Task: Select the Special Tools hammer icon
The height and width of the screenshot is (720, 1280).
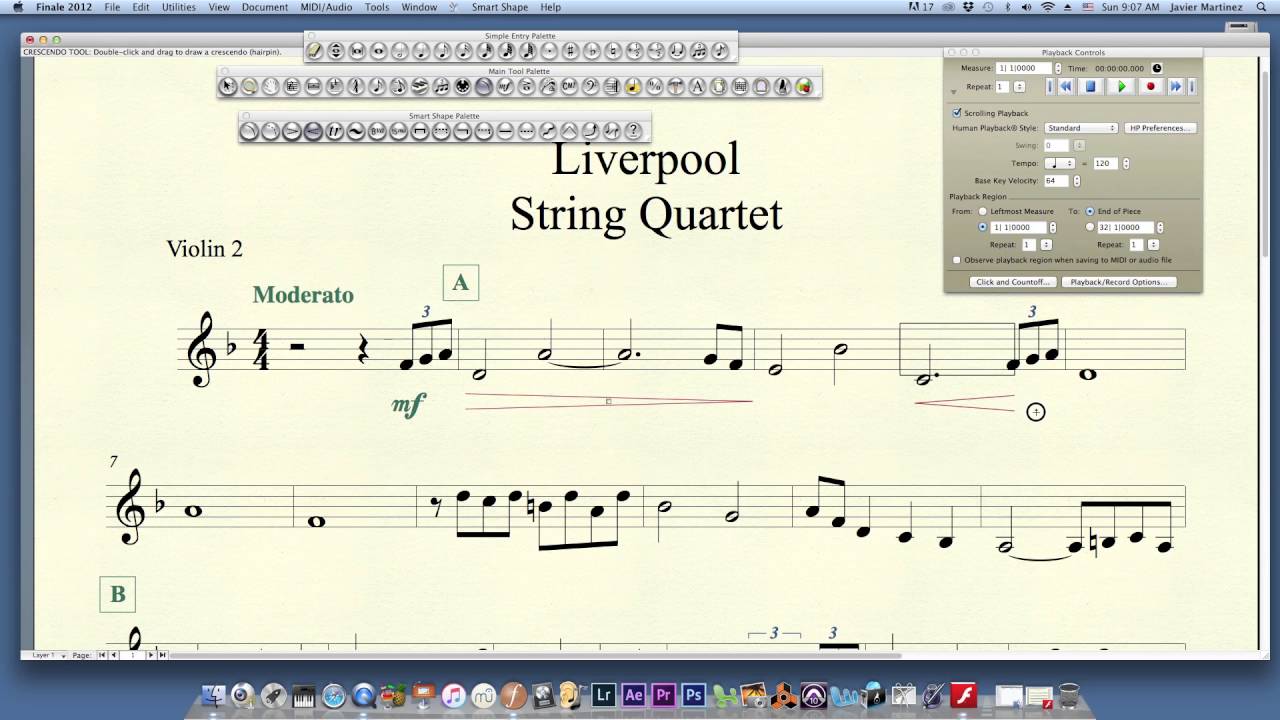Action: (675, 87)
